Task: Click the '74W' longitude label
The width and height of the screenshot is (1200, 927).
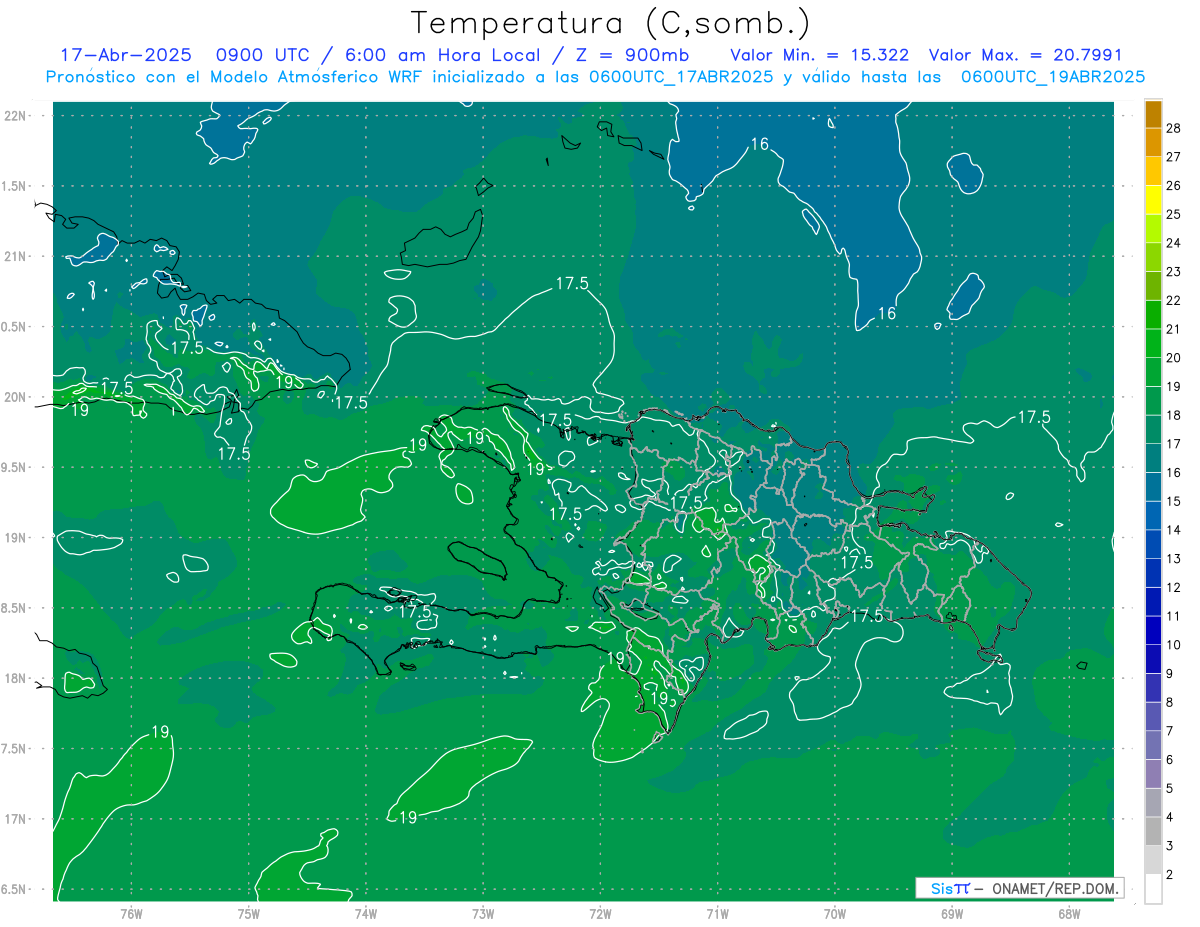Action: tap(365, 914)
